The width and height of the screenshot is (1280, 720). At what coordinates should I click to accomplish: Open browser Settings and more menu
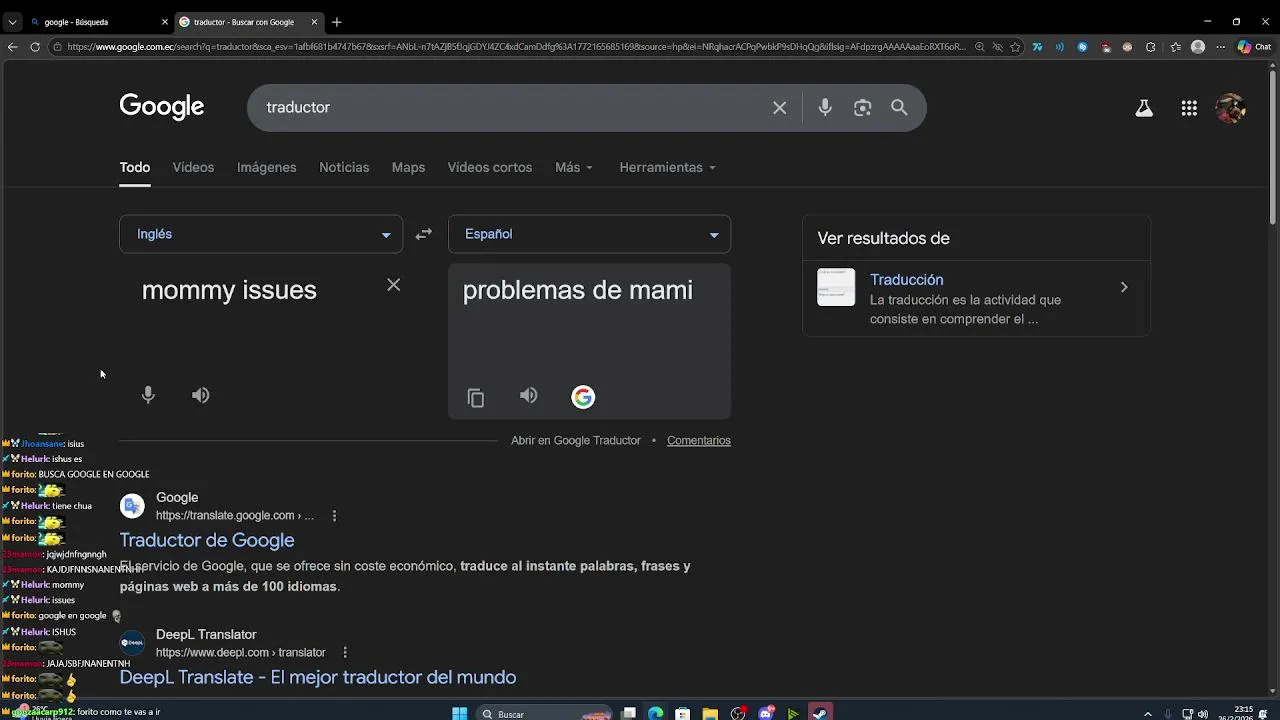coord(1221,47)
